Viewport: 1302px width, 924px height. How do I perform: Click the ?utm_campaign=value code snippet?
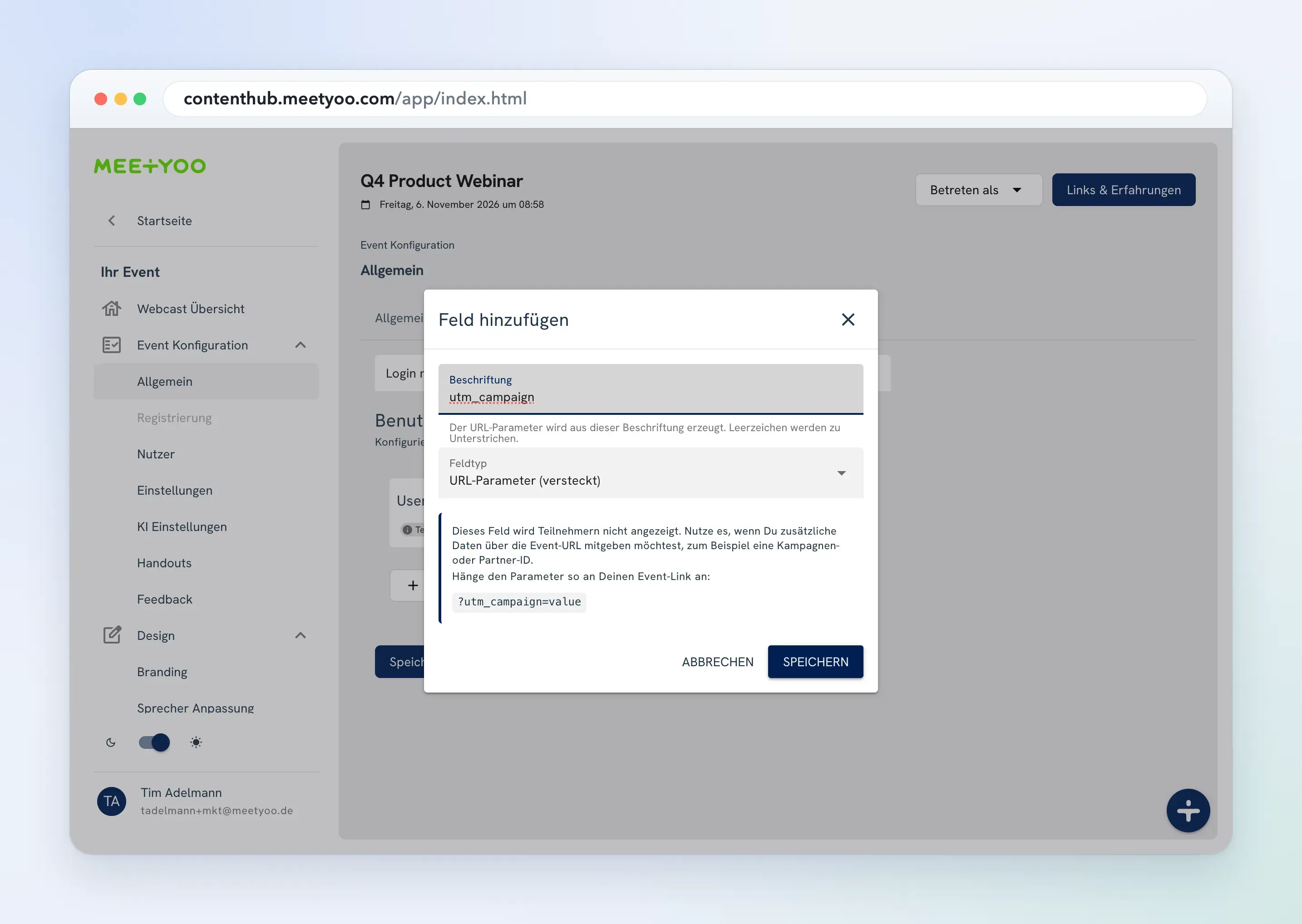519,602
